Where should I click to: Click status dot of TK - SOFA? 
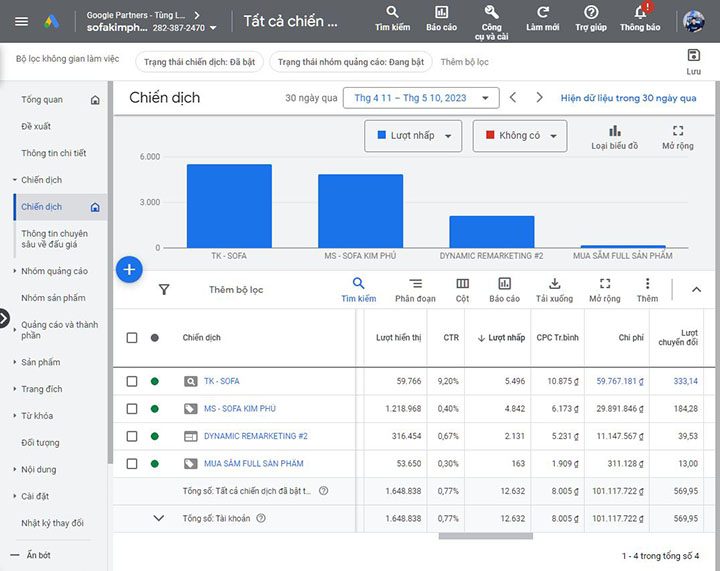[x=155, y=381]
